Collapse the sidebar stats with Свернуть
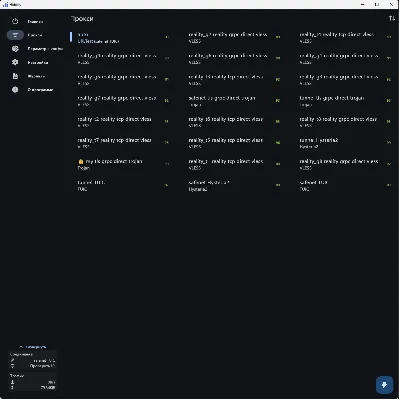The image size is (400, 400). click(33, 347)
